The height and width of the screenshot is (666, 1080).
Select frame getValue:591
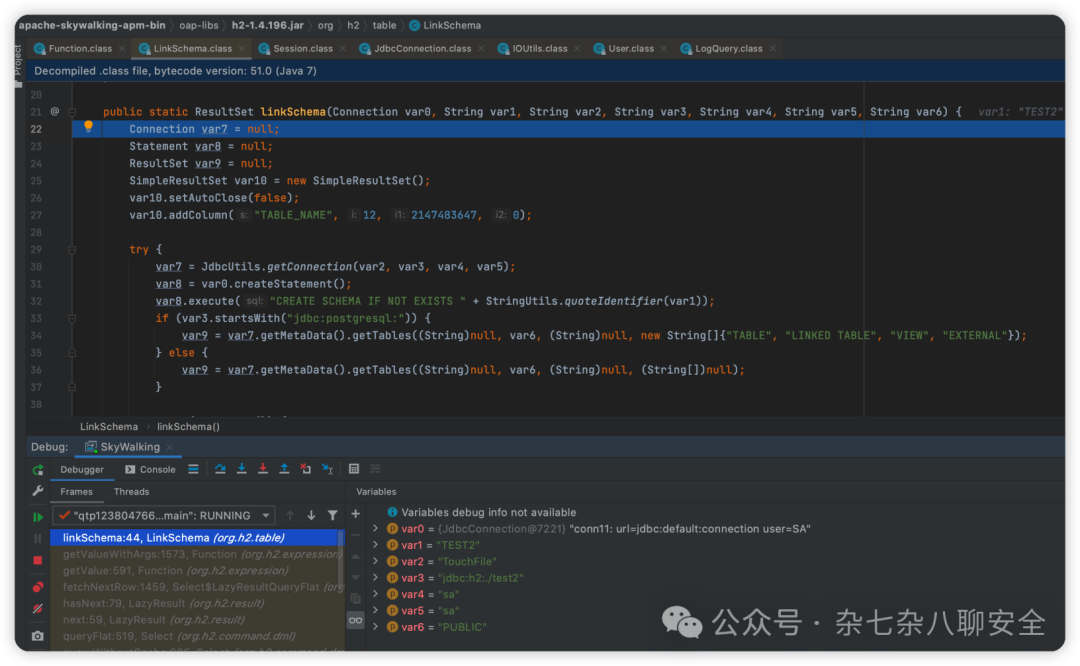coord(196,570)
